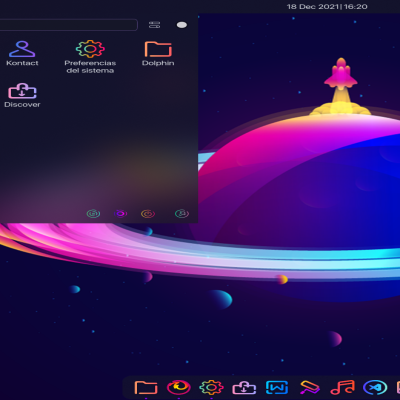Image resolution: width=400 pixels, height=400 pixels.
Task: Open the date and time clock in panel
Action: [x=327, y=6]
